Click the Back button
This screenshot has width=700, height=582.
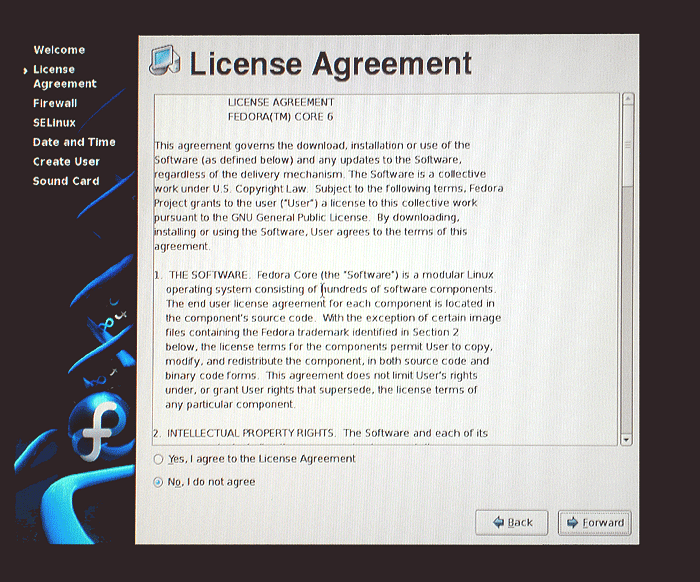point(512,522)
